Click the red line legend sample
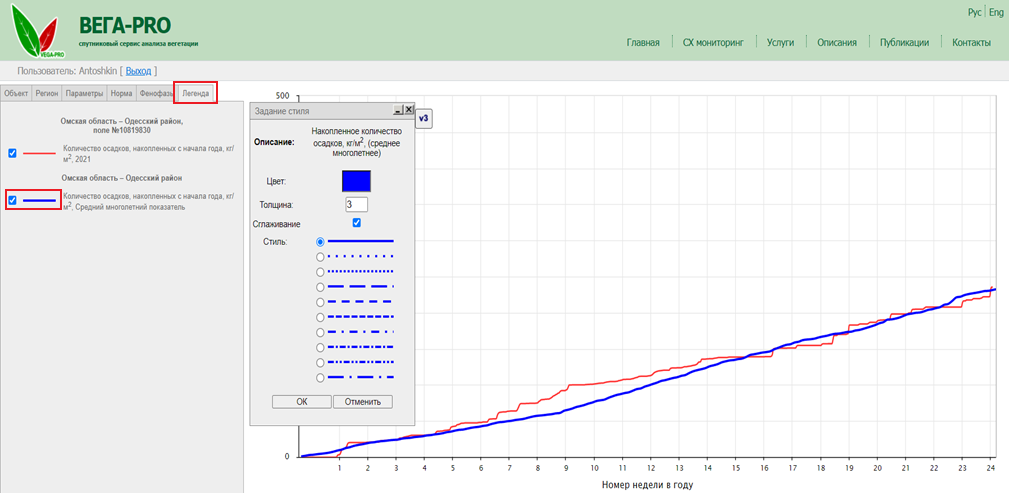This screenshot has height=493, width=1009. [40, 153]
